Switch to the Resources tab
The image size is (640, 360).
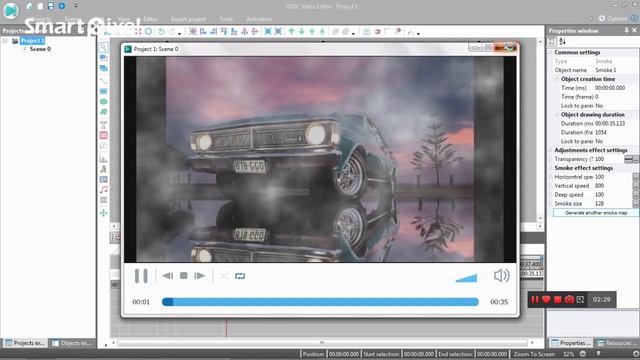tap(617, 343)
